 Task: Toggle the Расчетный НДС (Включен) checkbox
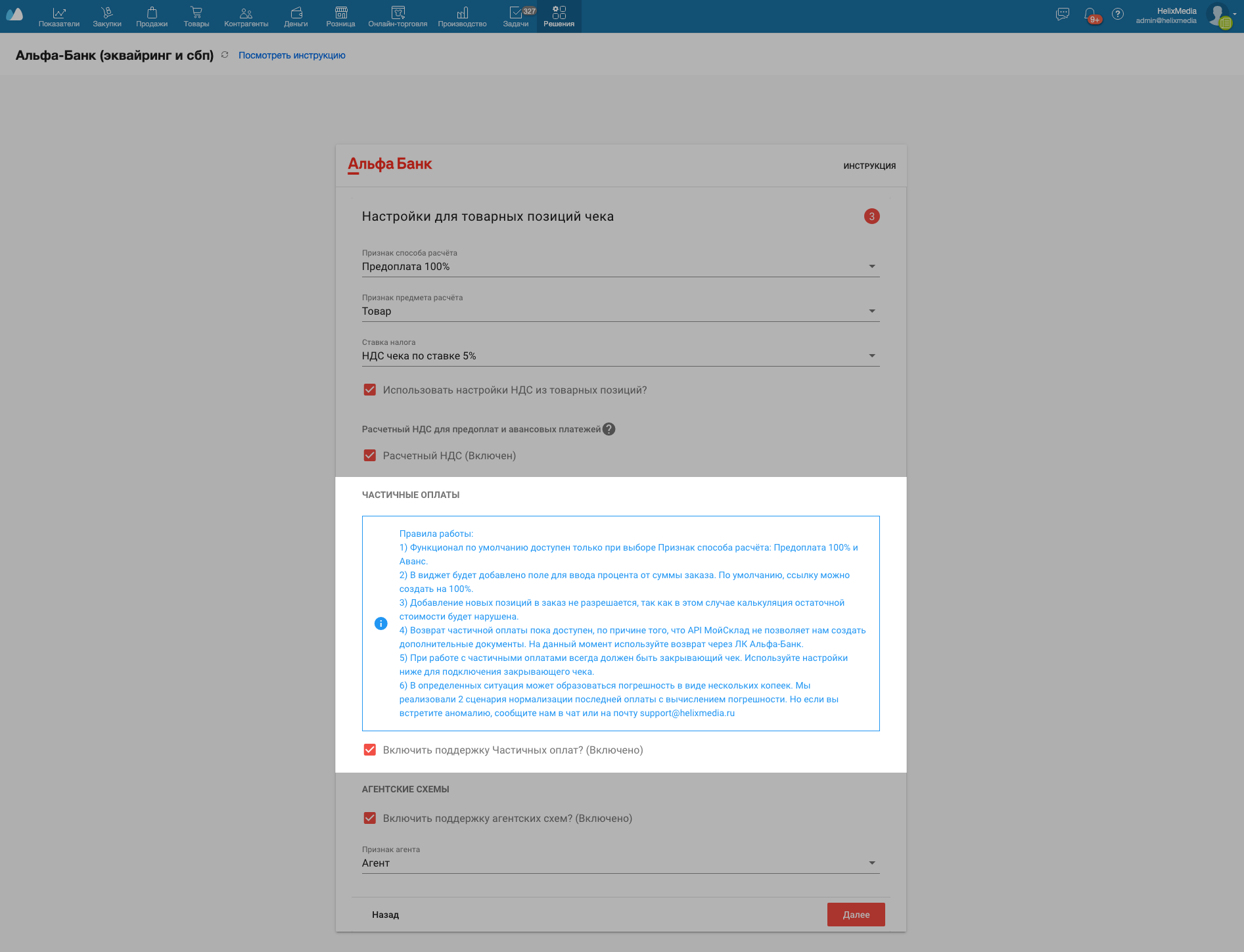pos(370,455)
